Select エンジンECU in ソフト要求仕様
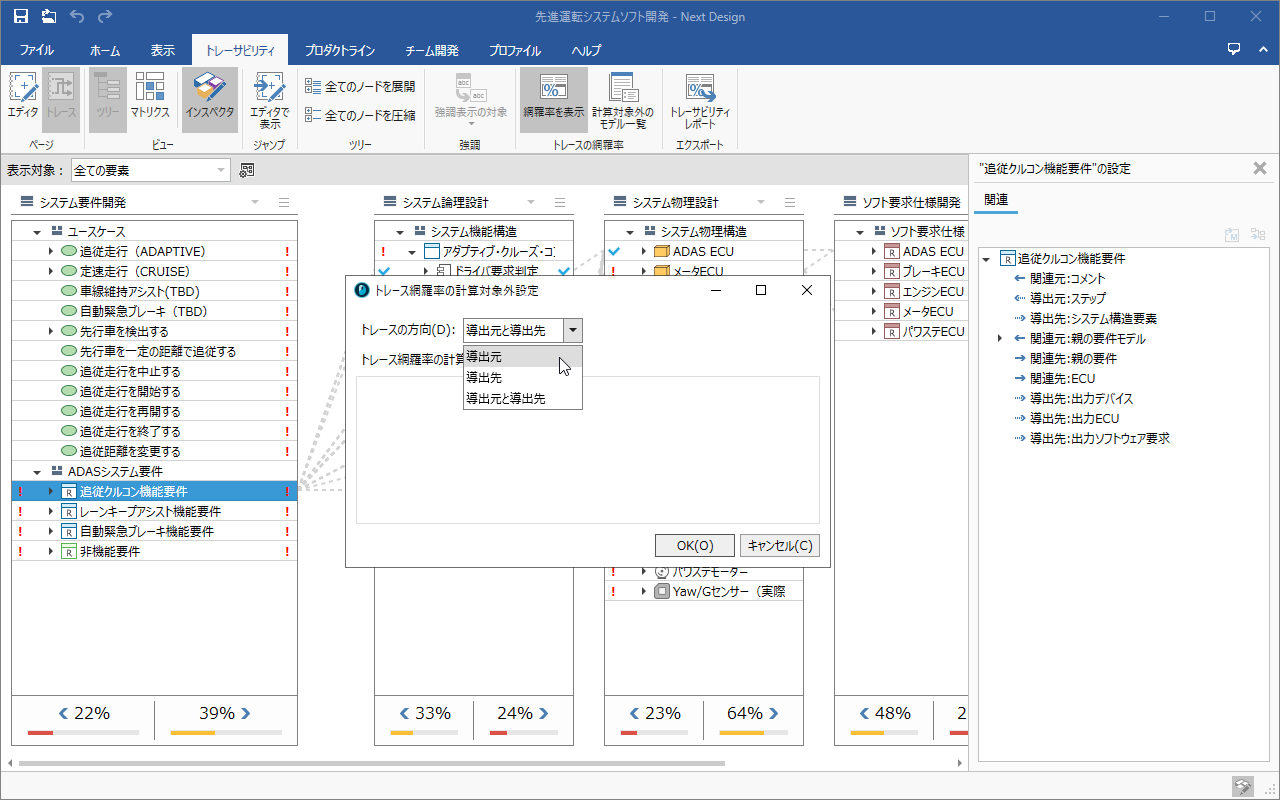 click(932, 291)
